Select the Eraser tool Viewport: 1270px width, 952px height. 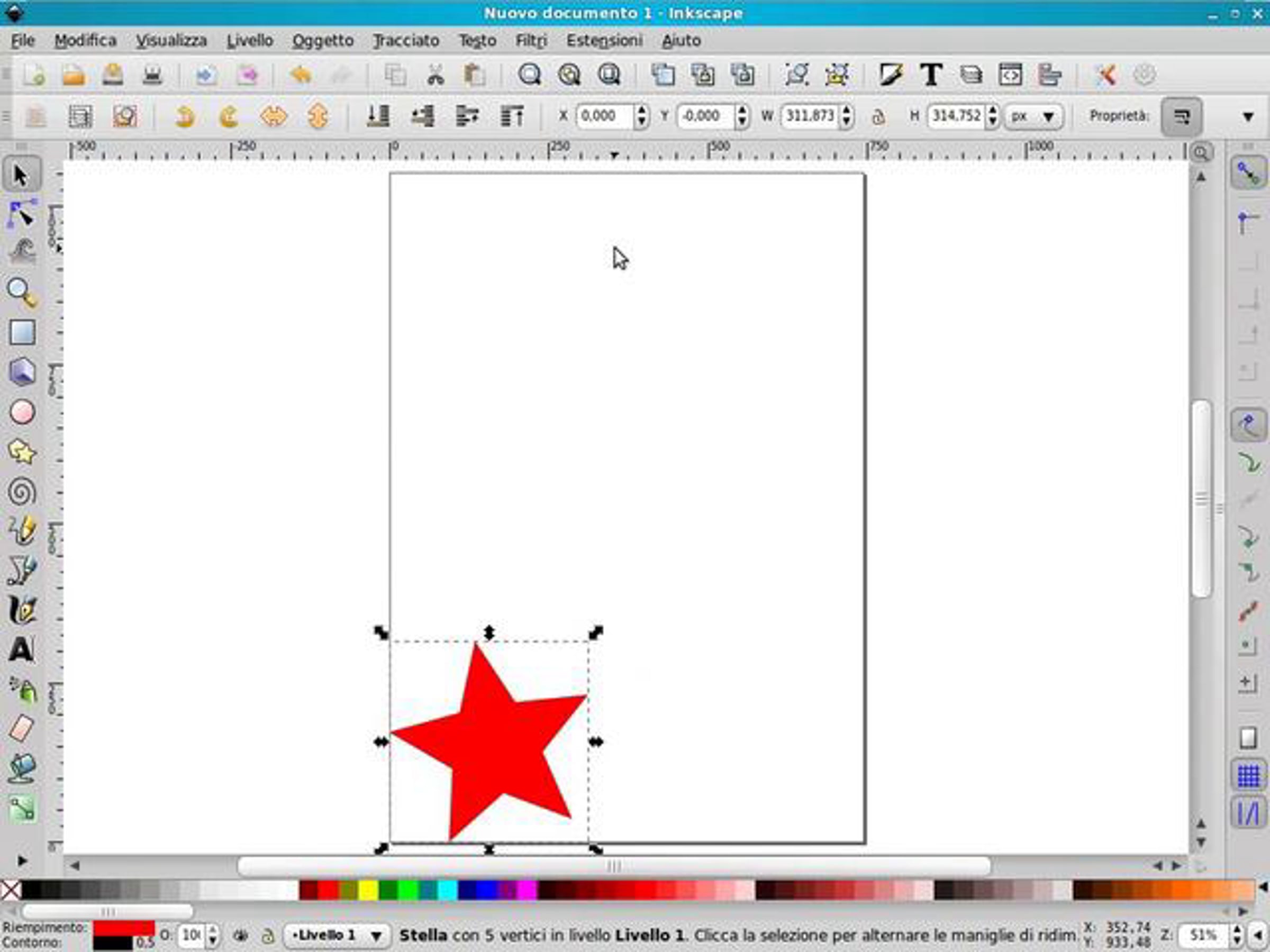click(x=22, y=729)
